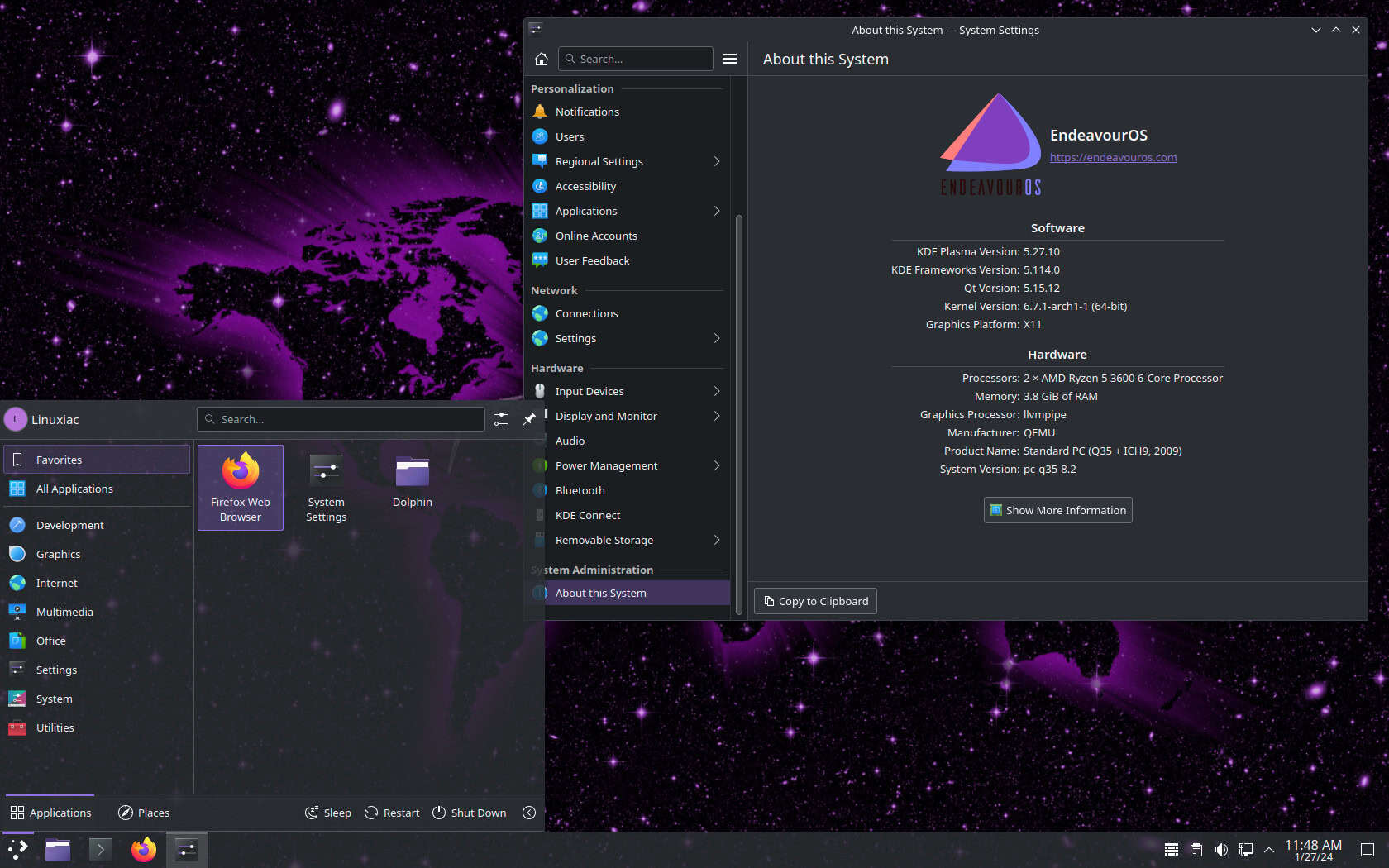The width and height of the screenshot is (1389, 868).
Task: Launch Firefox Web Browser from favorites
Action: pos(241,488)
